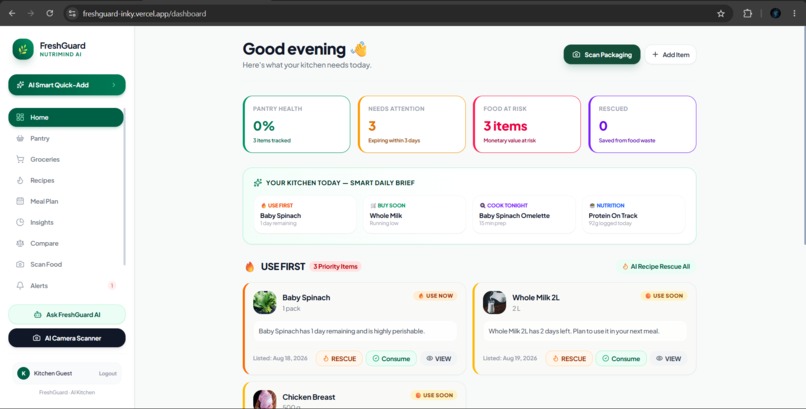Open the browser three-dot menu

click(795, 13)
